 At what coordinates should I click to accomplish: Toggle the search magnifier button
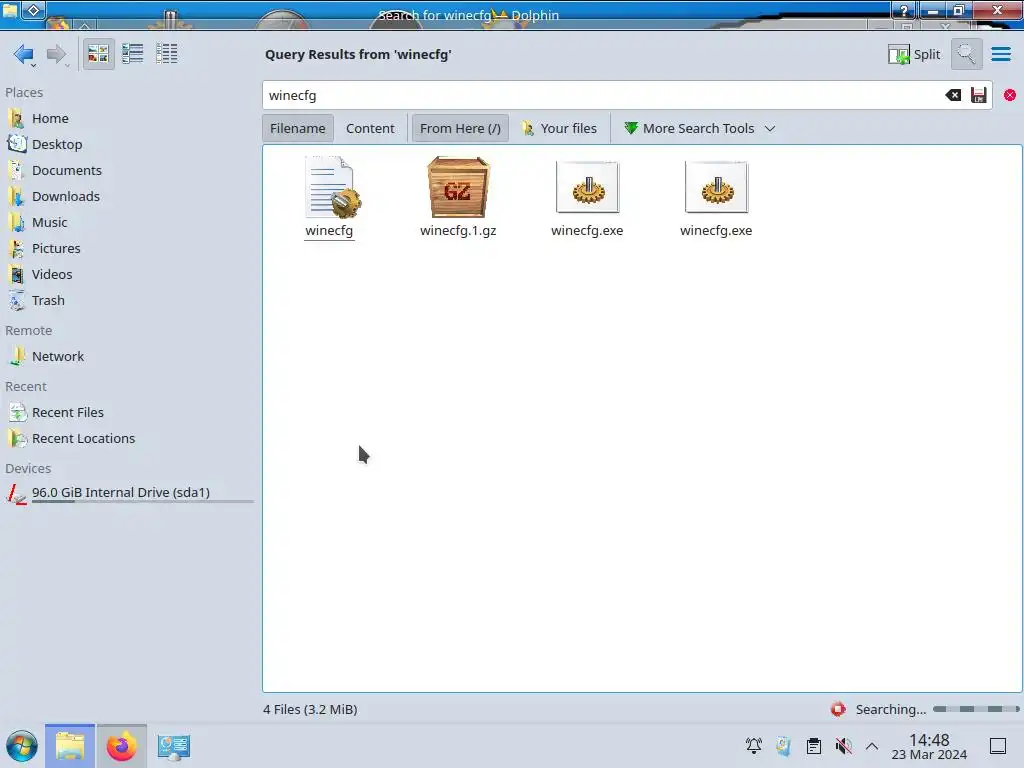tap(966, 54)
